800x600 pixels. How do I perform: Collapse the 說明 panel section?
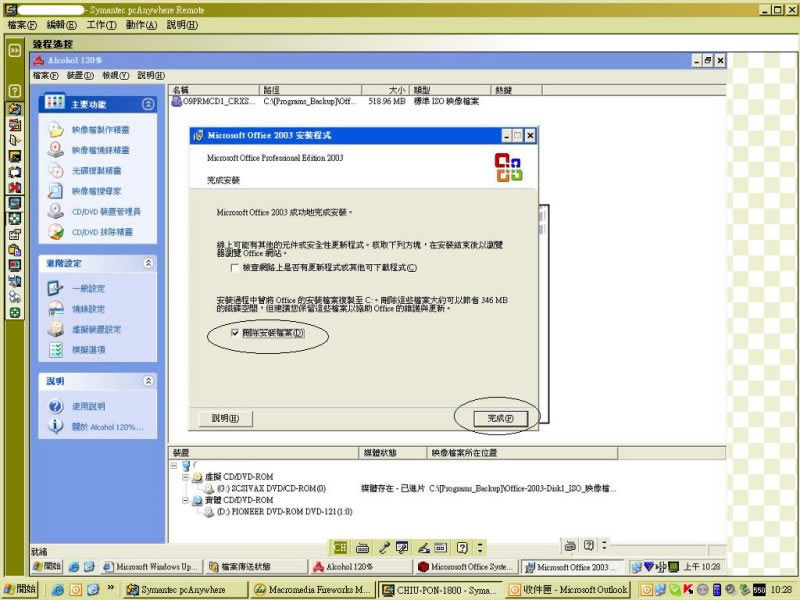148,381
